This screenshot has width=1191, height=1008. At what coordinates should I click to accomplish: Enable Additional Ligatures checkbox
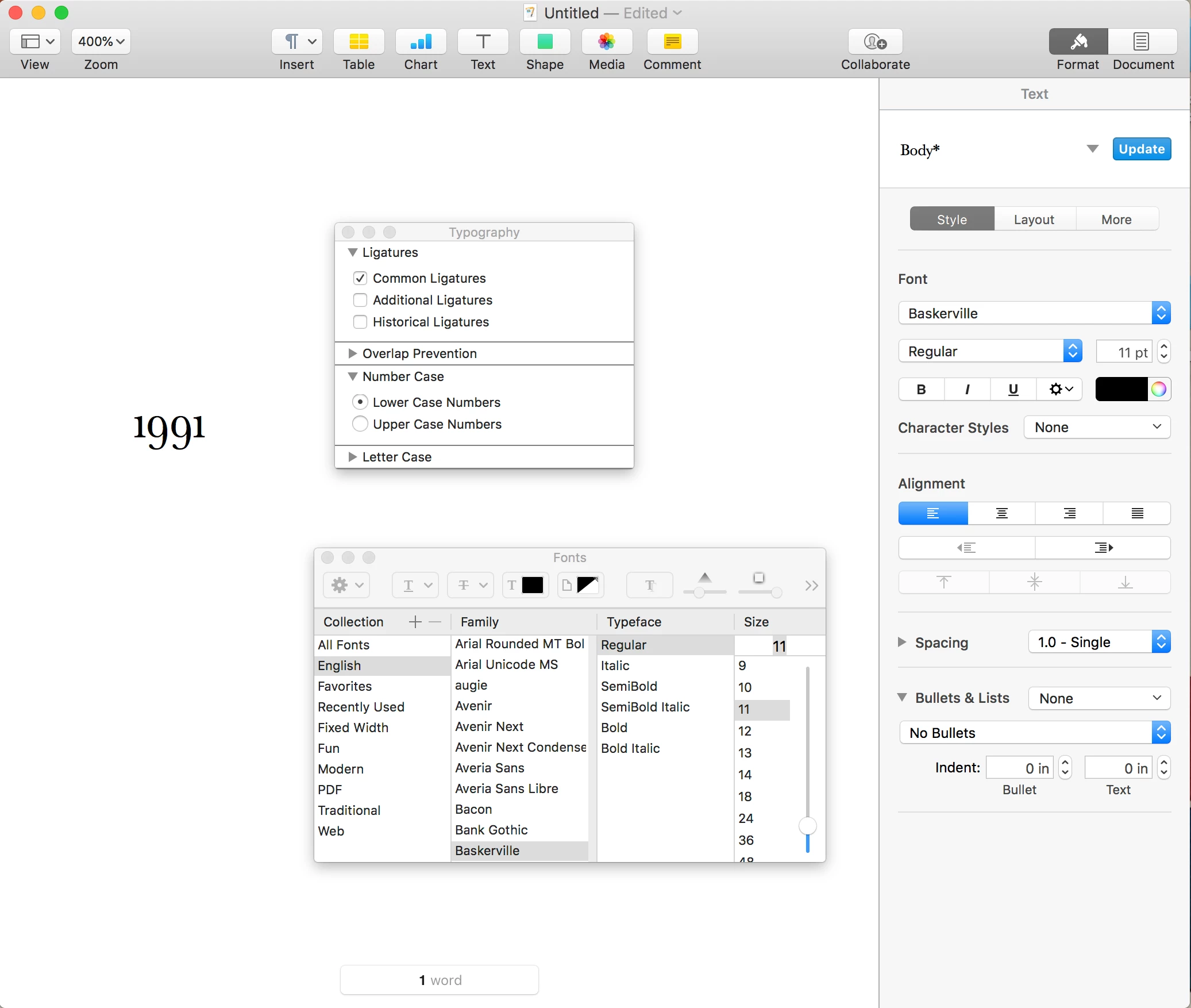(360, 300)
